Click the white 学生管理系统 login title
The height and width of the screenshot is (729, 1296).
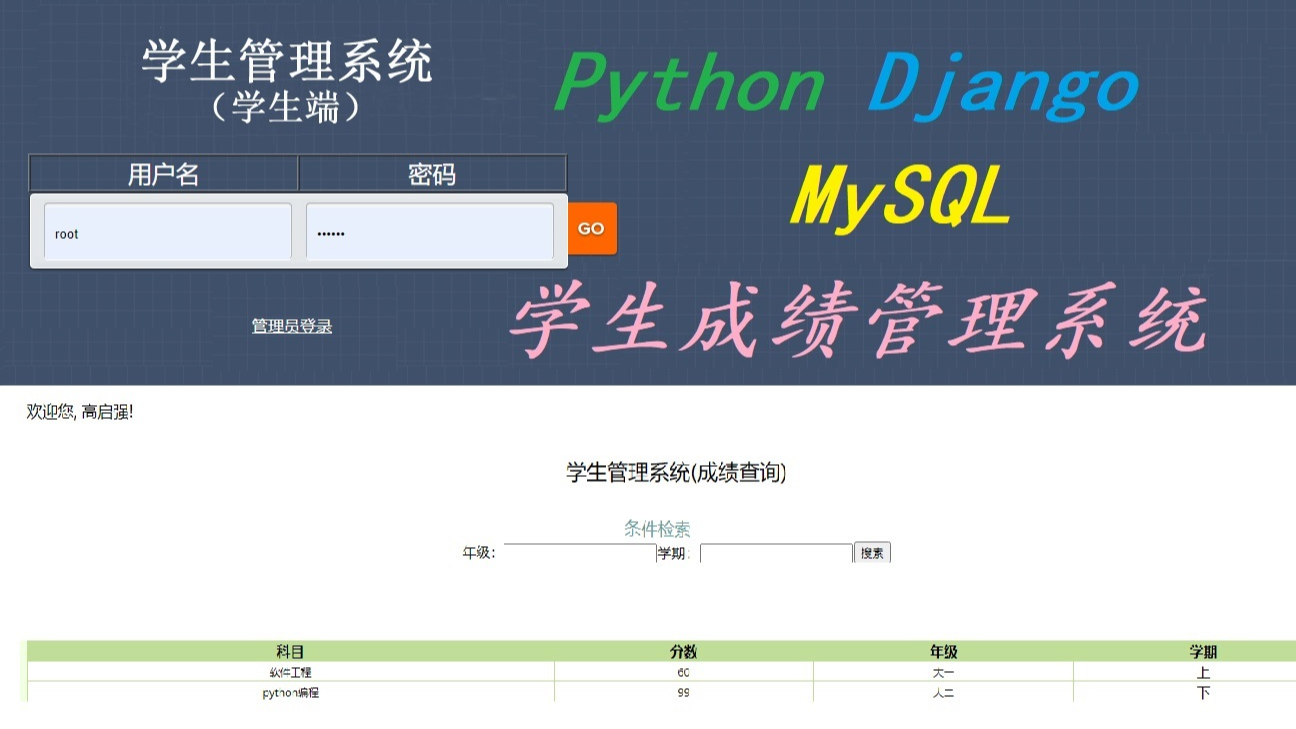coord(287,62)
